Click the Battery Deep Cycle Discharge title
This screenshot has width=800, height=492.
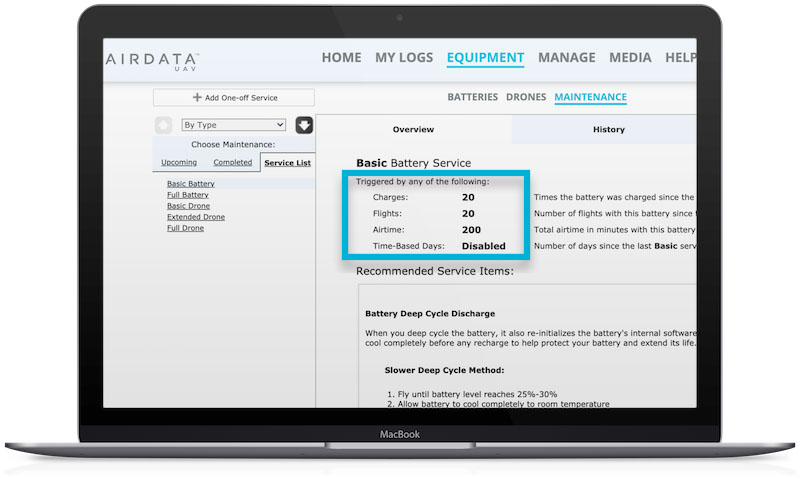pos(430,314)
